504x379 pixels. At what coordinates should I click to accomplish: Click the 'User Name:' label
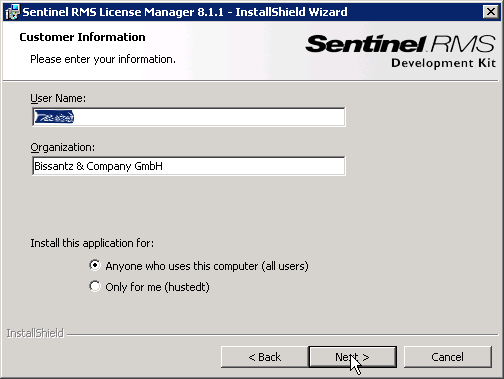(58, 98)
